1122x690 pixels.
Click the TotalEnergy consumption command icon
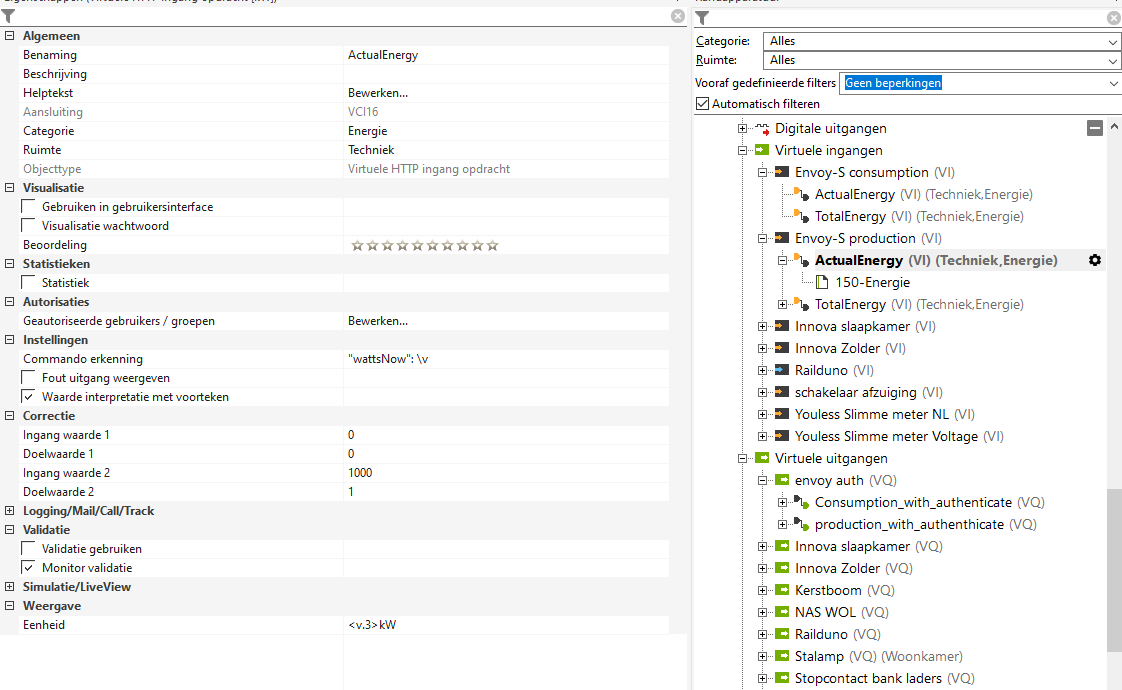point(802,216)
